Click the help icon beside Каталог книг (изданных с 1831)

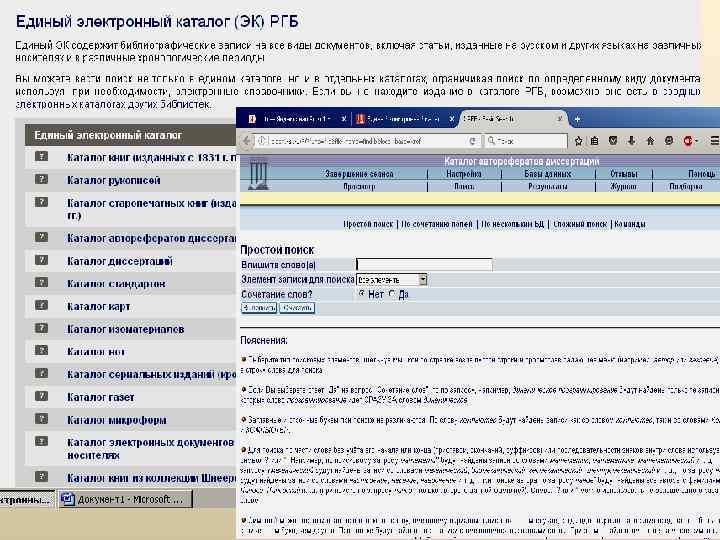[x=41, y=157]
